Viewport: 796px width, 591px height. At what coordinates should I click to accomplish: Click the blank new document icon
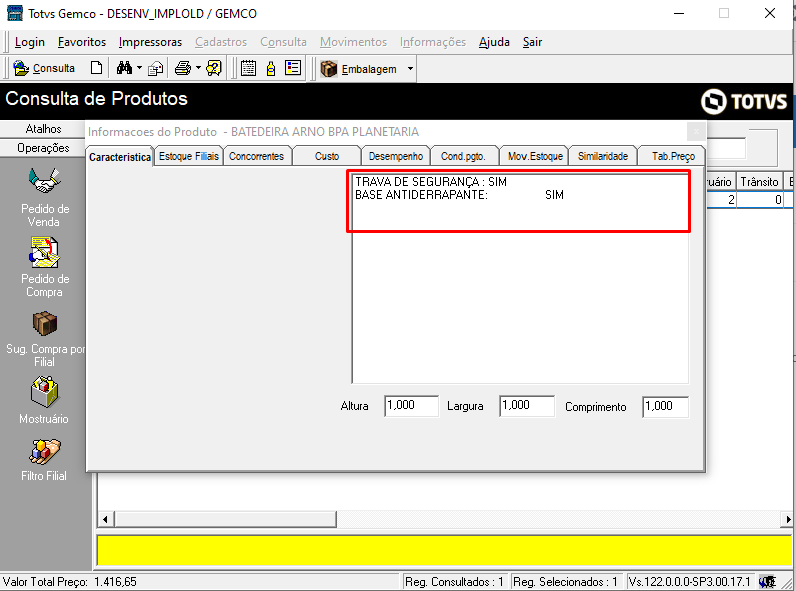(x=96, y=68)
